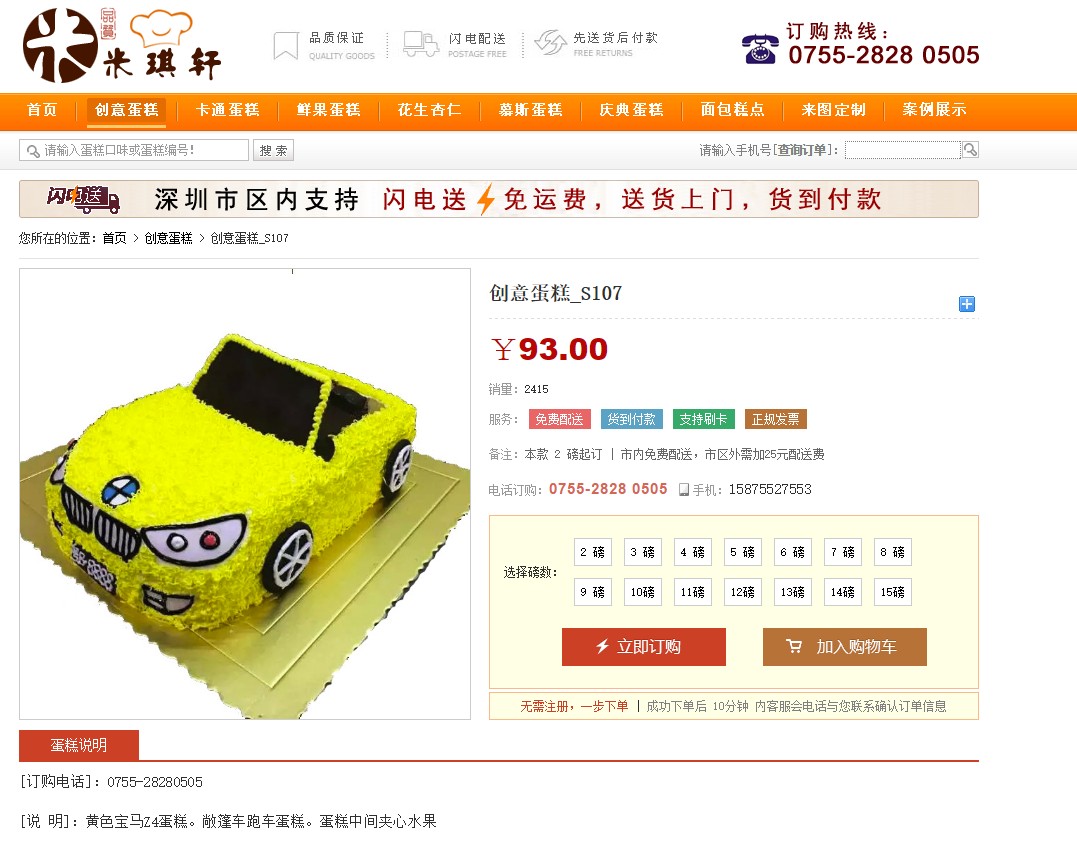Click the 立即订购 button

(x=644, y=647)
